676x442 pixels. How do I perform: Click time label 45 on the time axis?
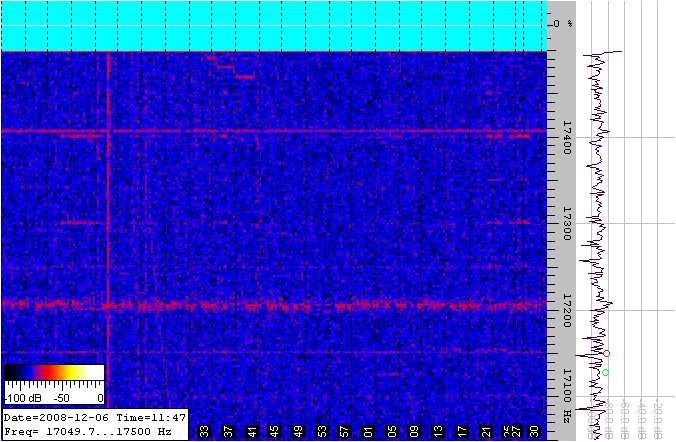275,431
